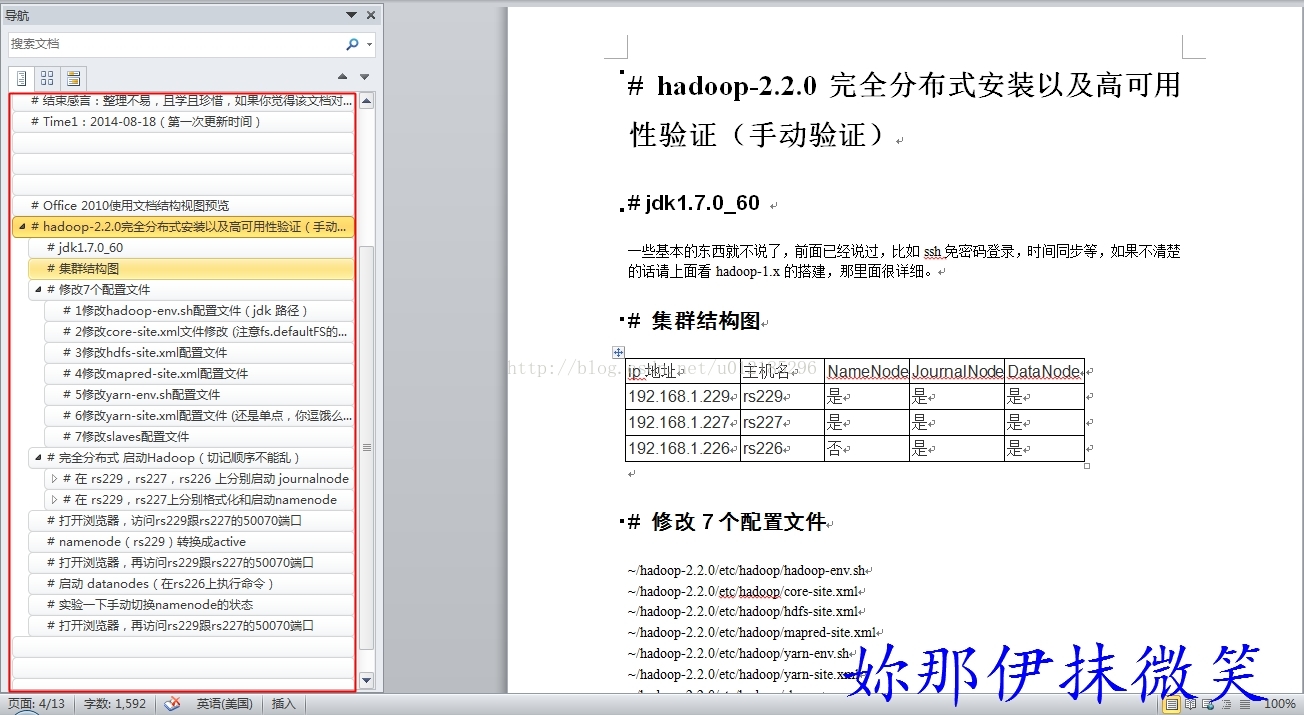Click navigation list scrollbar up arrow

pyautogui.click(x=366, y=100)
